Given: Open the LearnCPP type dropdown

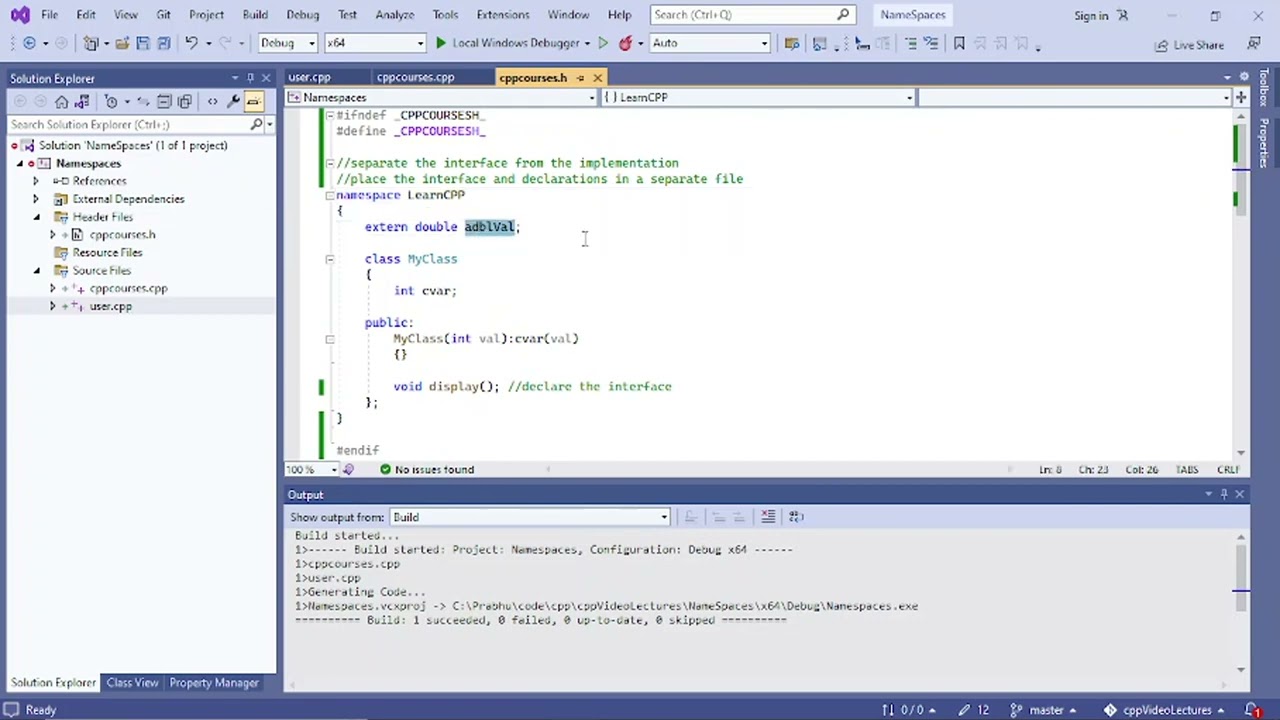Looking at the screenshot, I should tap(757, 97).
